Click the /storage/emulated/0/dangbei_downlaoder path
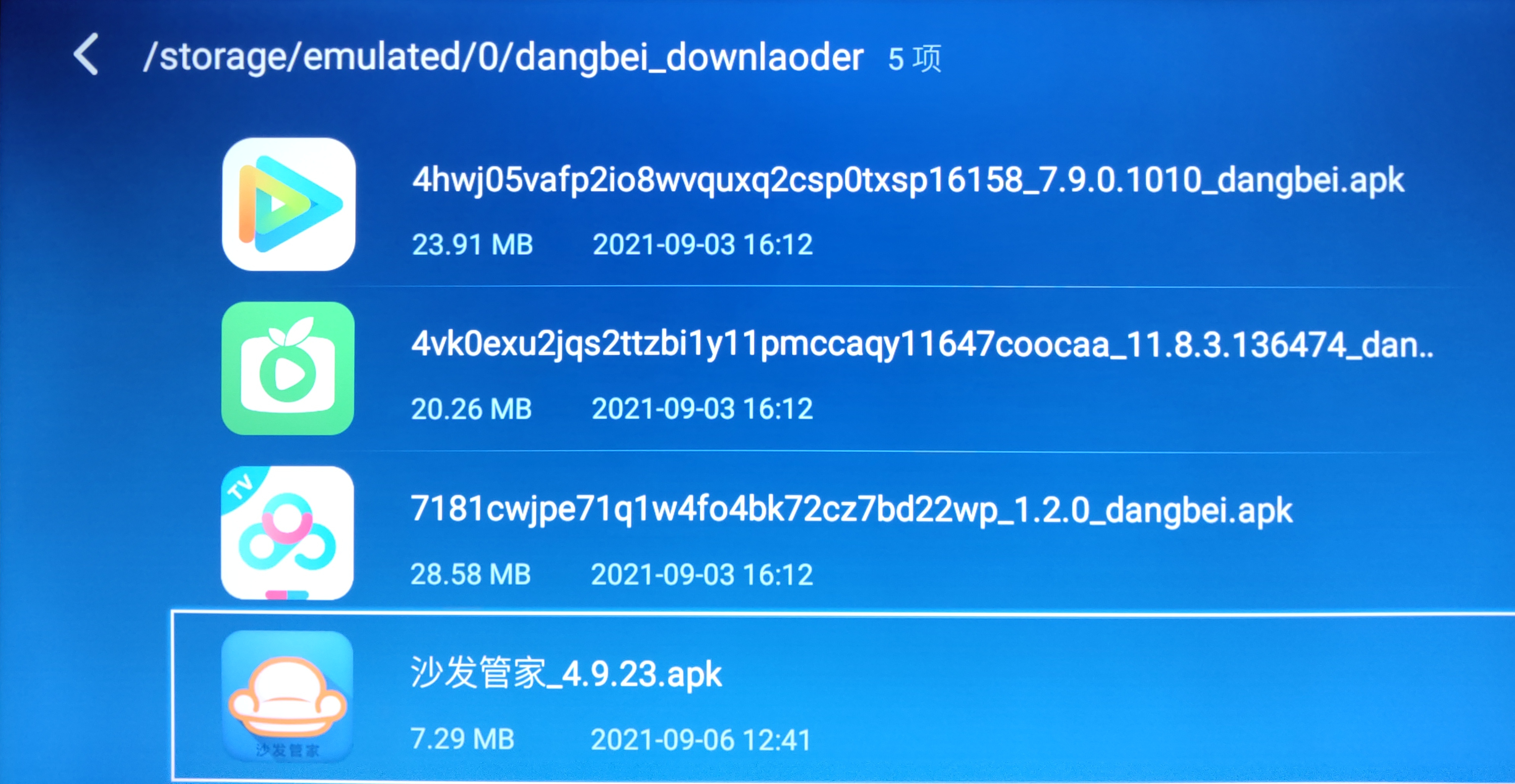 503,57
